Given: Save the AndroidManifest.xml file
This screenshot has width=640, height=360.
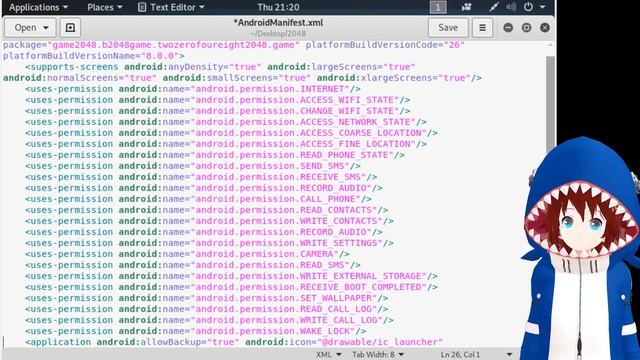Looking at the screenshot, I should (448, 27).
